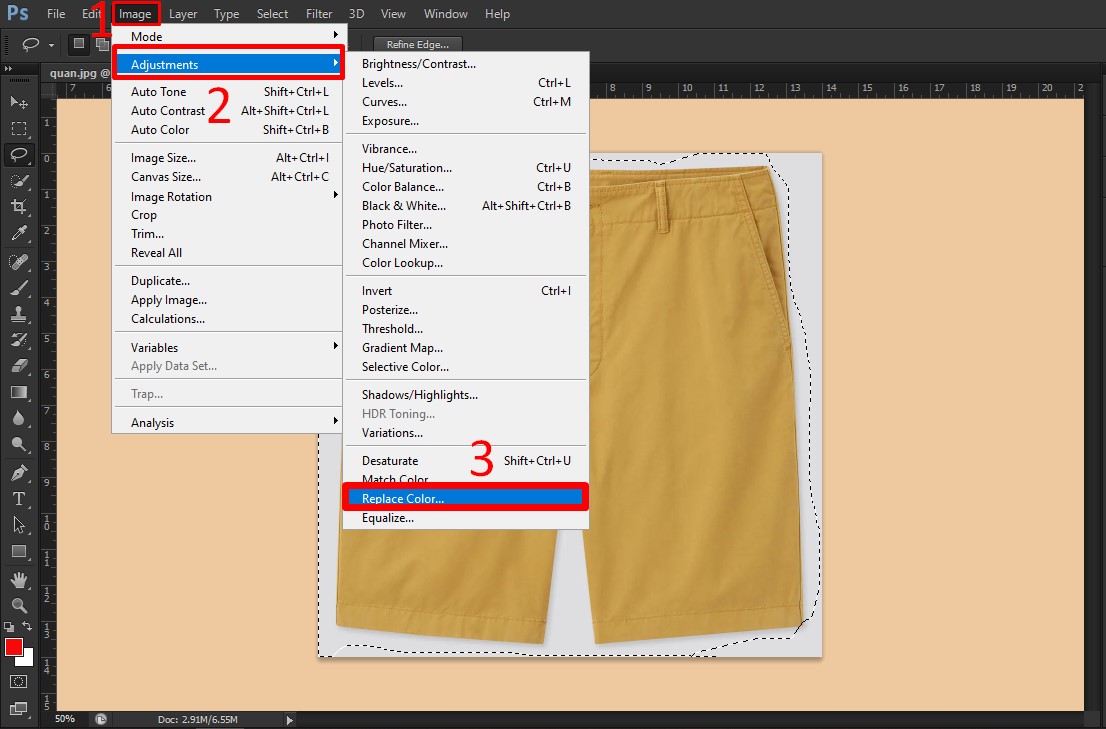
Task: Select the Gradient tool
Action: point(18,393)
